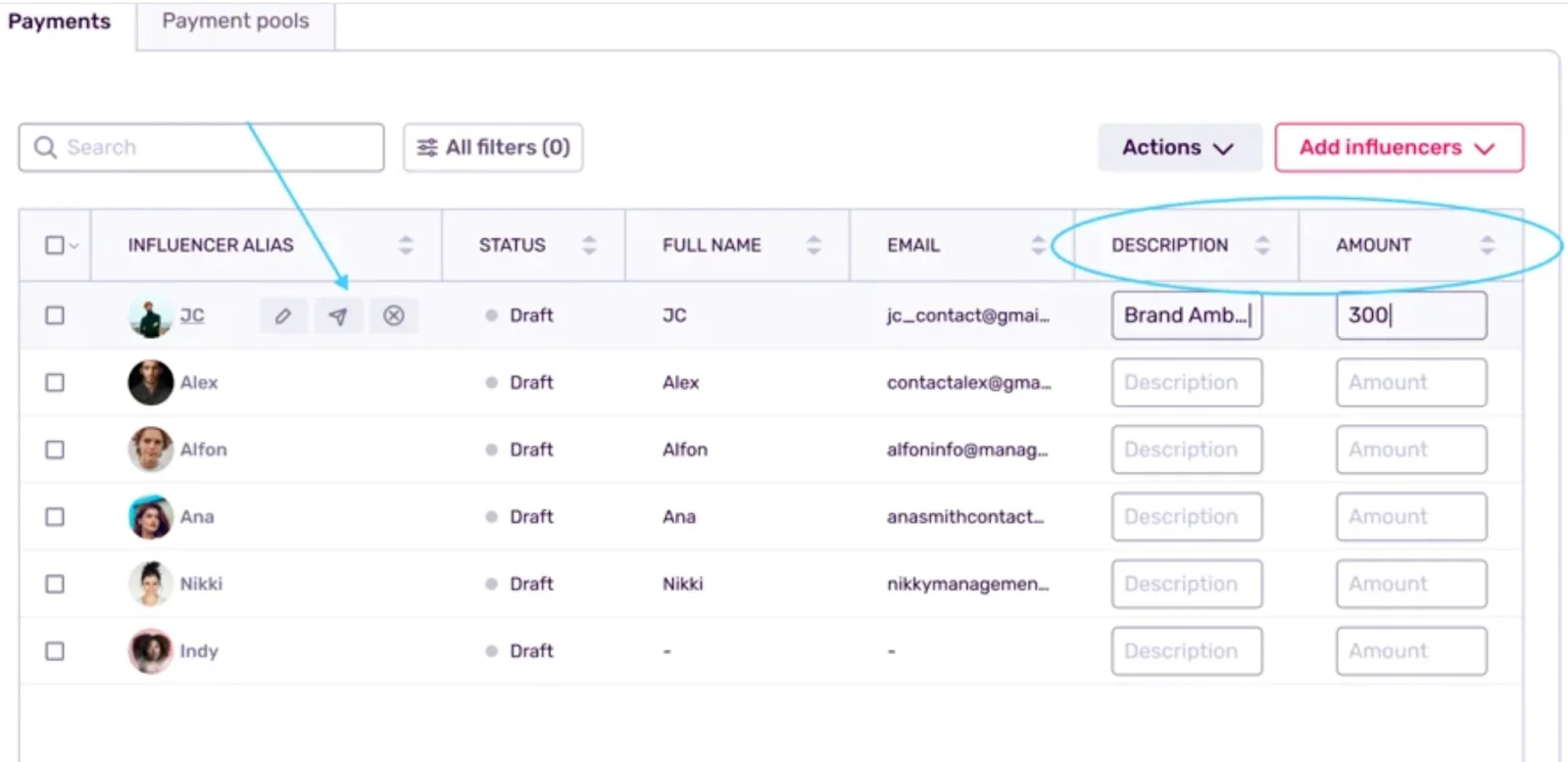Click JC's Amount field showing 300
This screenshot has width=1568, height=762.
(1411, 315)
